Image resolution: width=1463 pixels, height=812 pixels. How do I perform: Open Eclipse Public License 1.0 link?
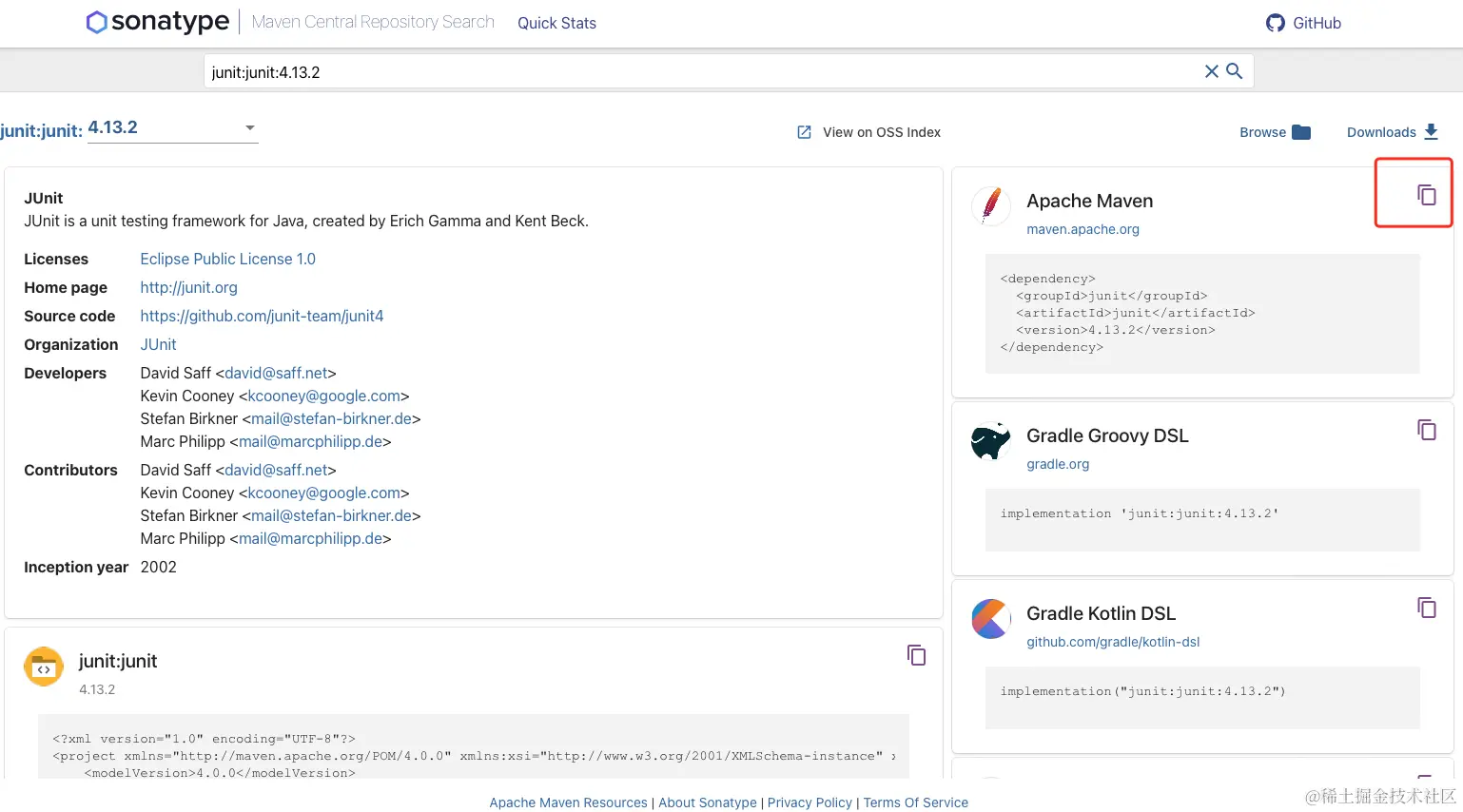coord(227,259)
